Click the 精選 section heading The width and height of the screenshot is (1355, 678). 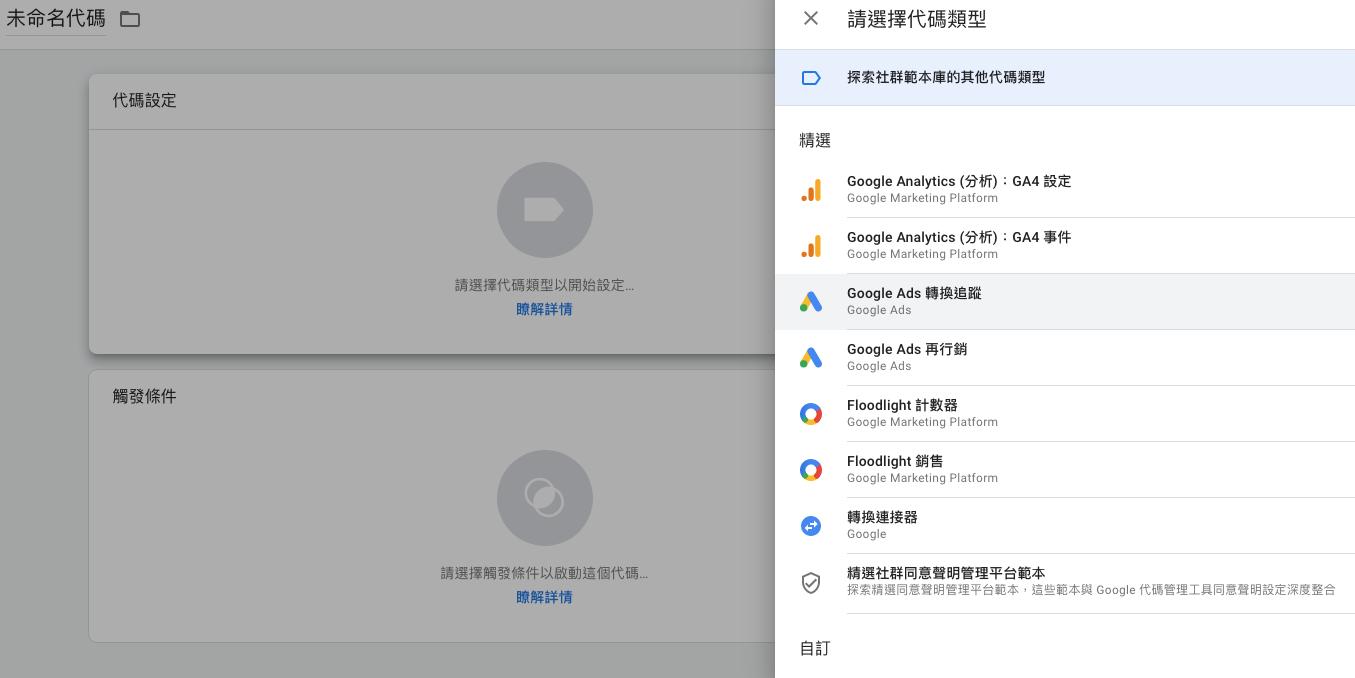(x=815, y=141)
